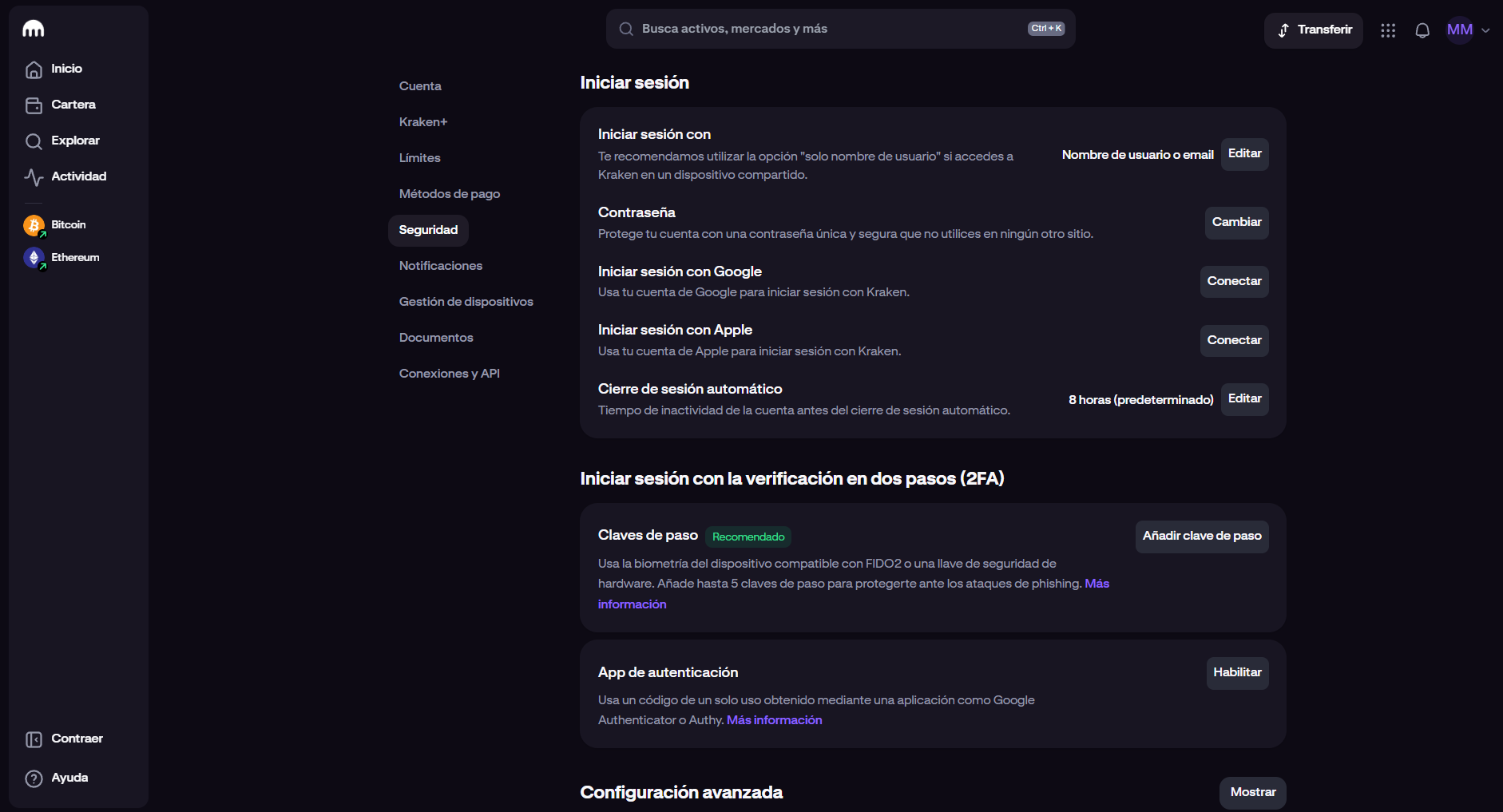Click the Bitcoin coin icon
1503x812 pixels.
(x=34, y=226)
